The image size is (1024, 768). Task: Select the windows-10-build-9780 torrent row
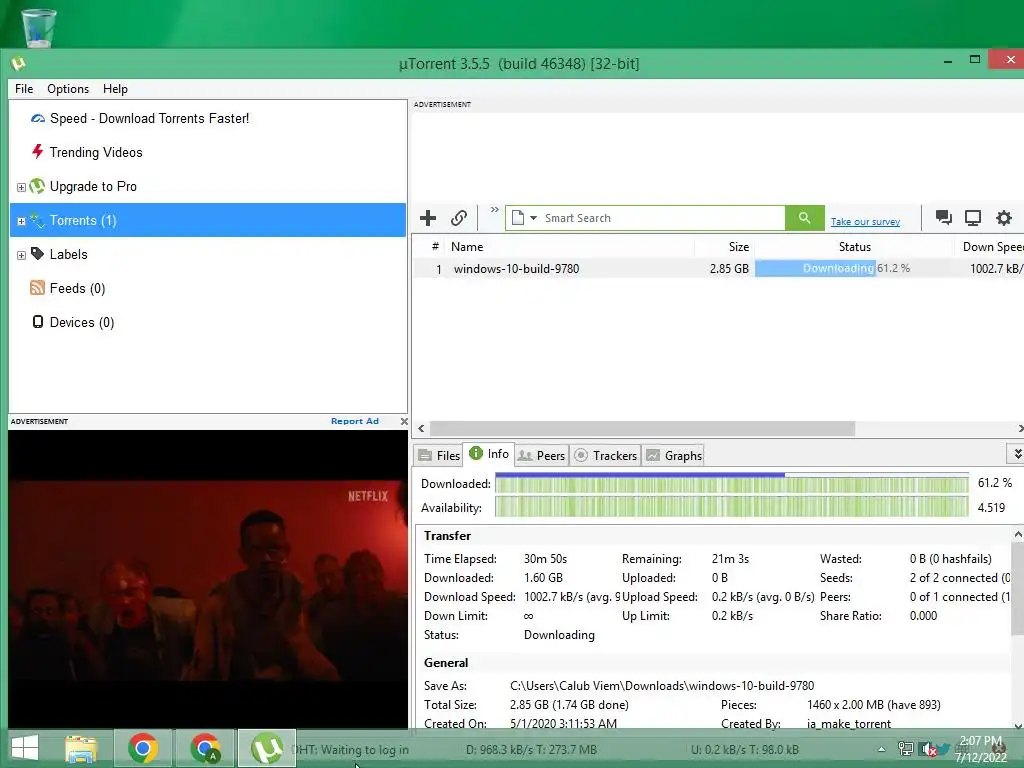click(x=718, y=268)
